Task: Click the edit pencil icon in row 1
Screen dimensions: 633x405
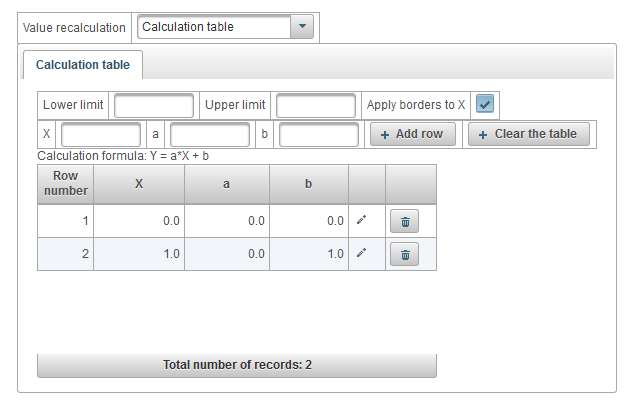Action: (x=362, y=221)
